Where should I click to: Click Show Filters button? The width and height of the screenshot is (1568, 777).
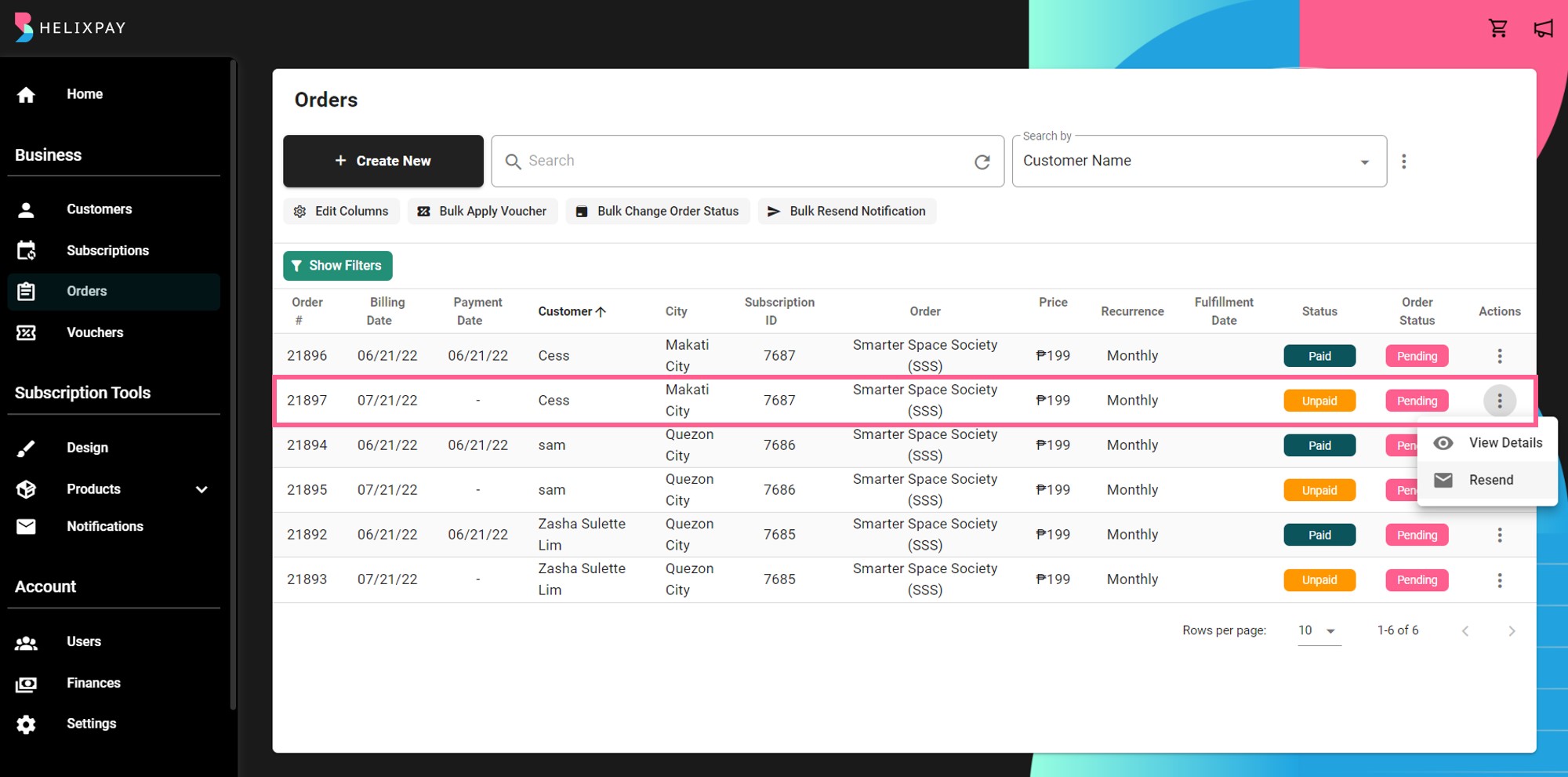coord(337,266)
